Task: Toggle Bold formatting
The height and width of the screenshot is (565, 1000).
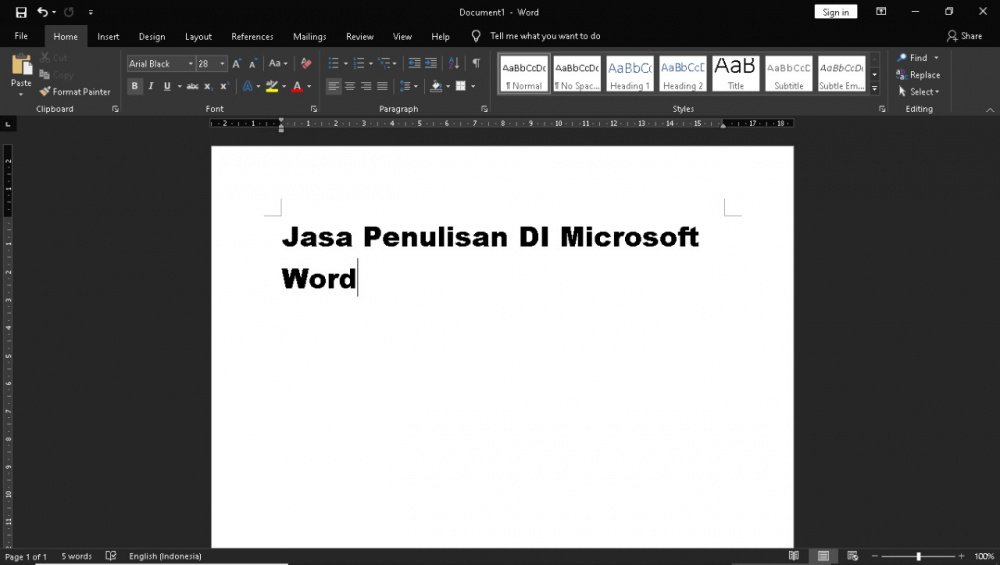Action: (135, 86)
